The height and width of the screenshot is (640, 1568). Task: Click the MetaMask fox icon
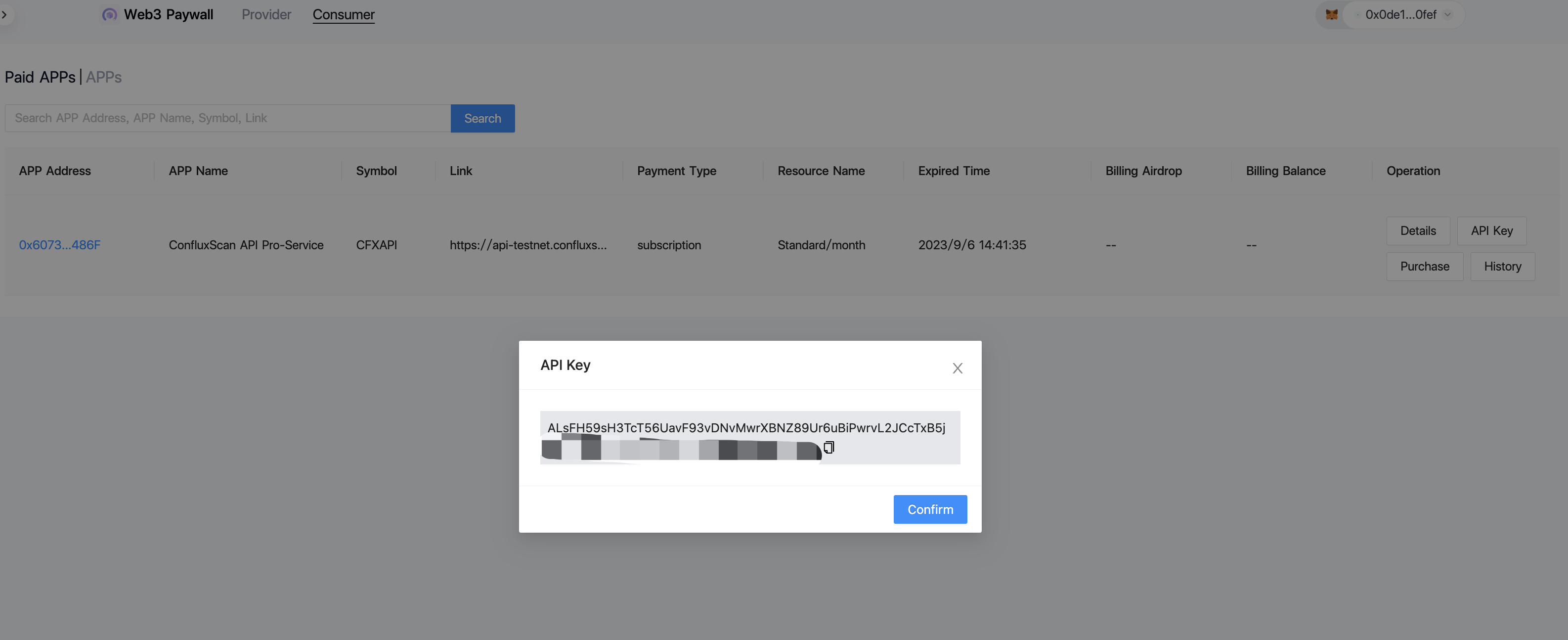tap(1331, 15)
